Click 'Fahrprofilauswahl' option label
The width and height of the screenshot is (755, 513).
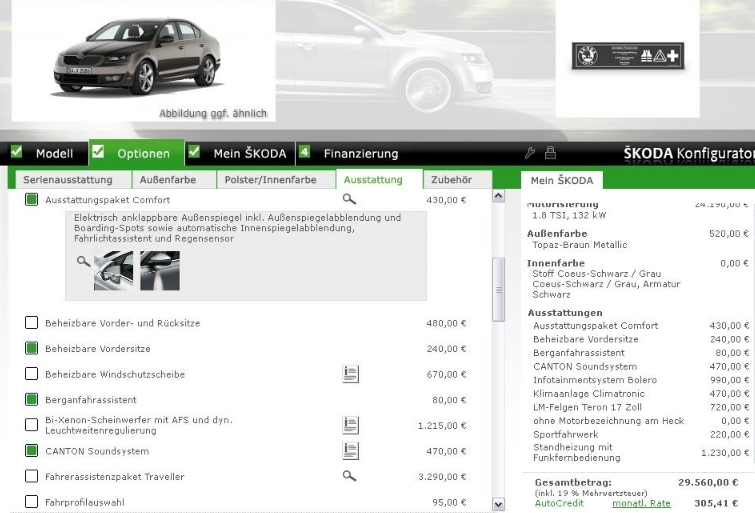coord(85,502)
